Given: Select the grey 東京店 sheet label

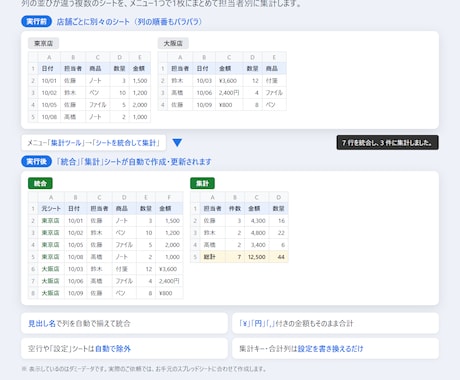Looking at the screenshot, I should pos(43,43).
